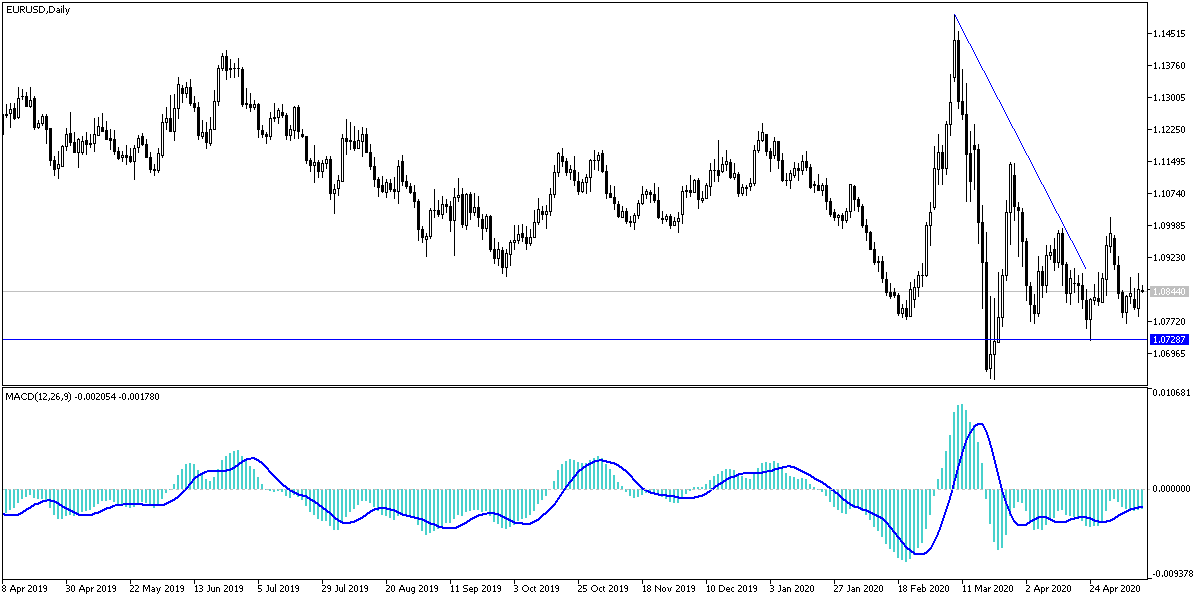Select the divider between chart and MACD panes
The image size is (1200, 600).
(600, 385)
